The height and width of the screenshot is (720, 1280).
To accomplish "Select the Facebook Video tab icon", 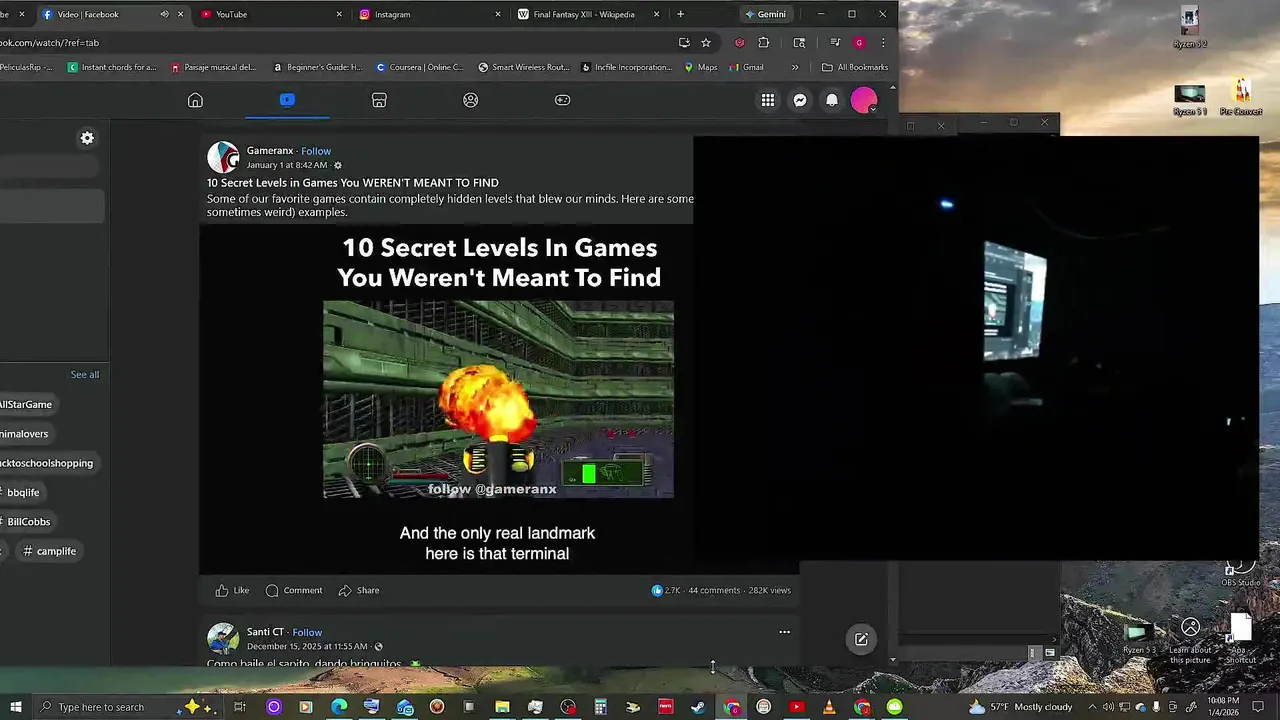I will click(287, 100).
